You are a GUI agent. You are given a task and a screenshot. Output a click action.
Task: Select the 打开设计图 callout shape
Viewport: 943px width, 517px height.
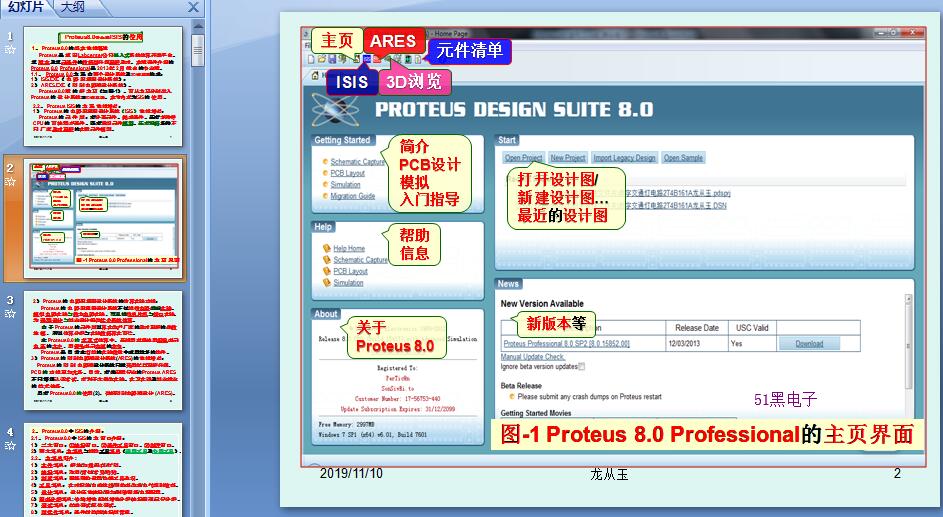click(x=566, y=198)
